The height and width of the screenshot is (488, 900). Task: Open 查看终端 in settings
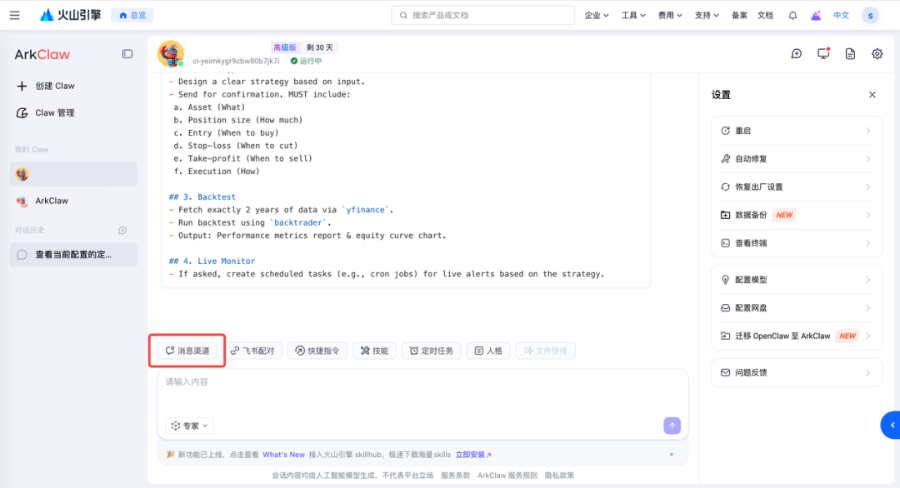coord(796,243)
